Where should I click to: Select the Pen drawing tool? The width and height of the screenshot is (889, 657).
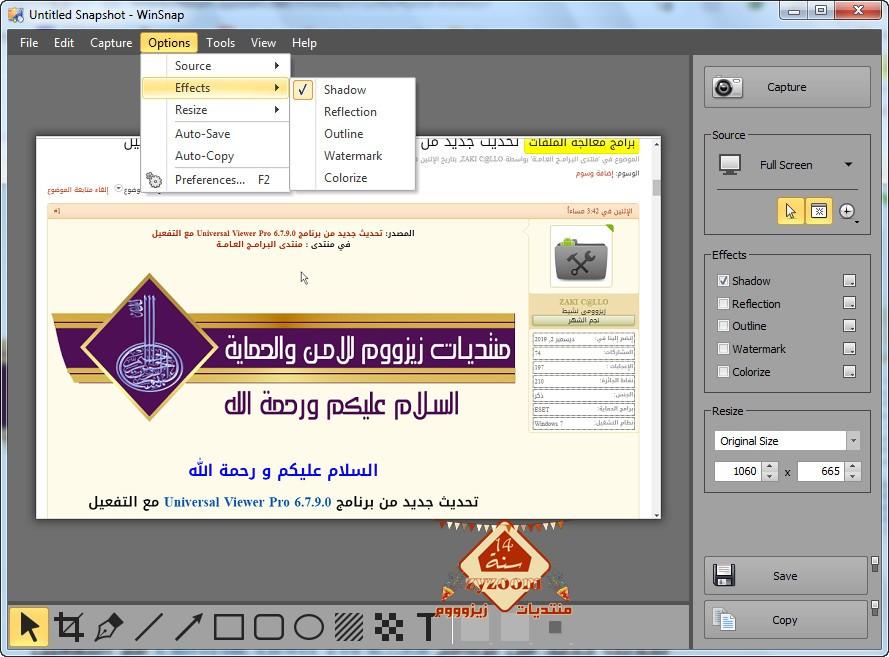(109, 627)
